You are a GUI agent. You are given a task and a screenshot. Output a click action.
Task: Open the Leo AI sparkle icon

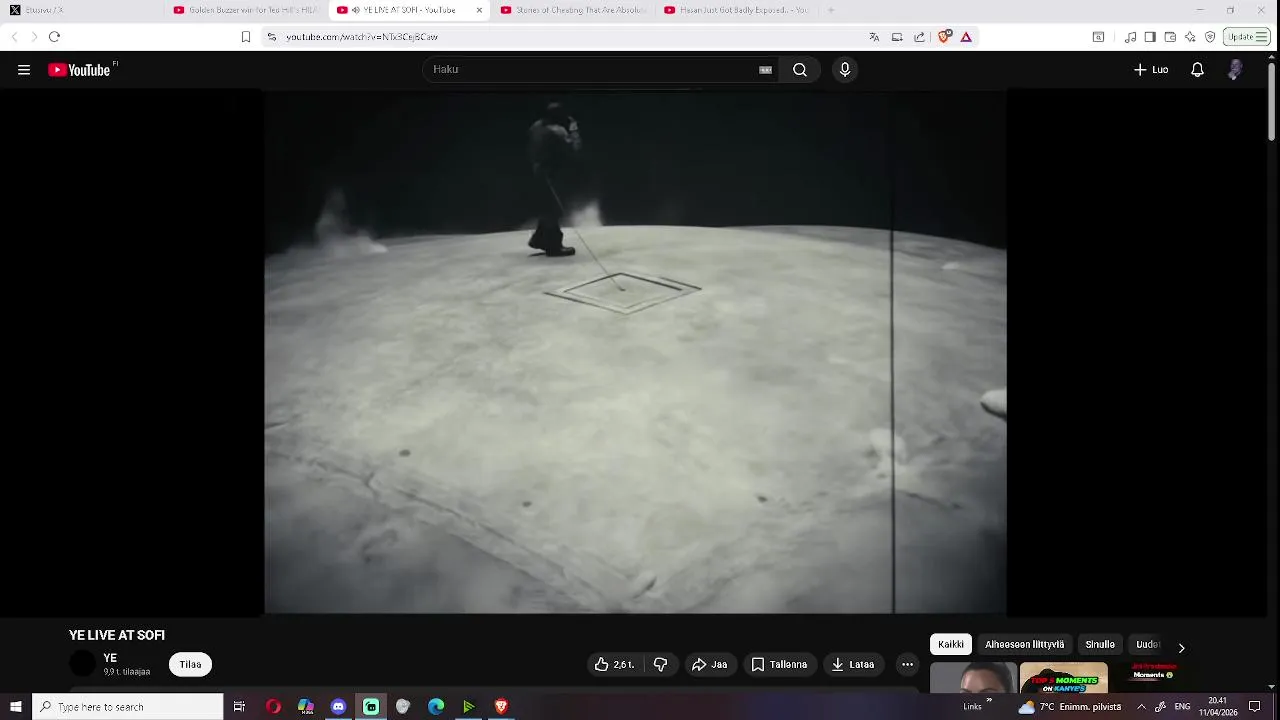(1190, 37)
